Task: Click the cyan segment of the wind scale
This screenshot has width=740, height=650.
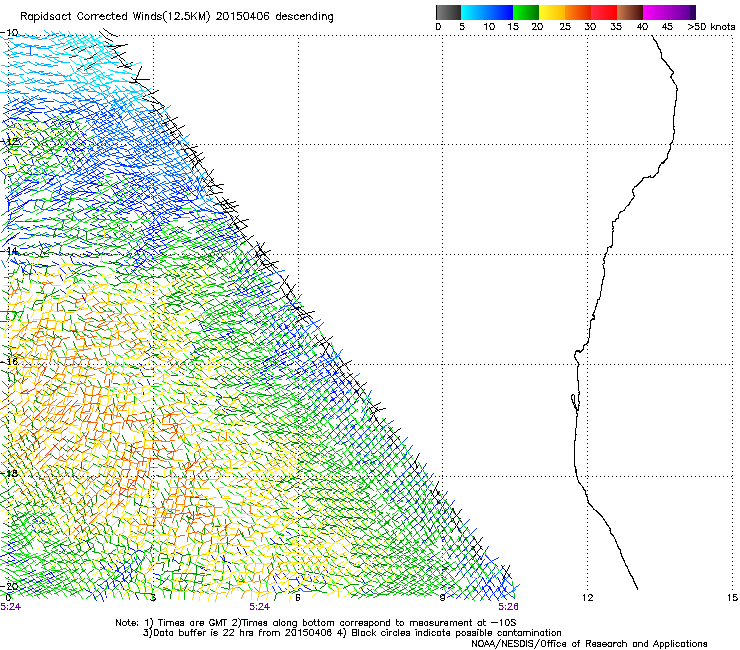Action: click(x=474, y=12)
